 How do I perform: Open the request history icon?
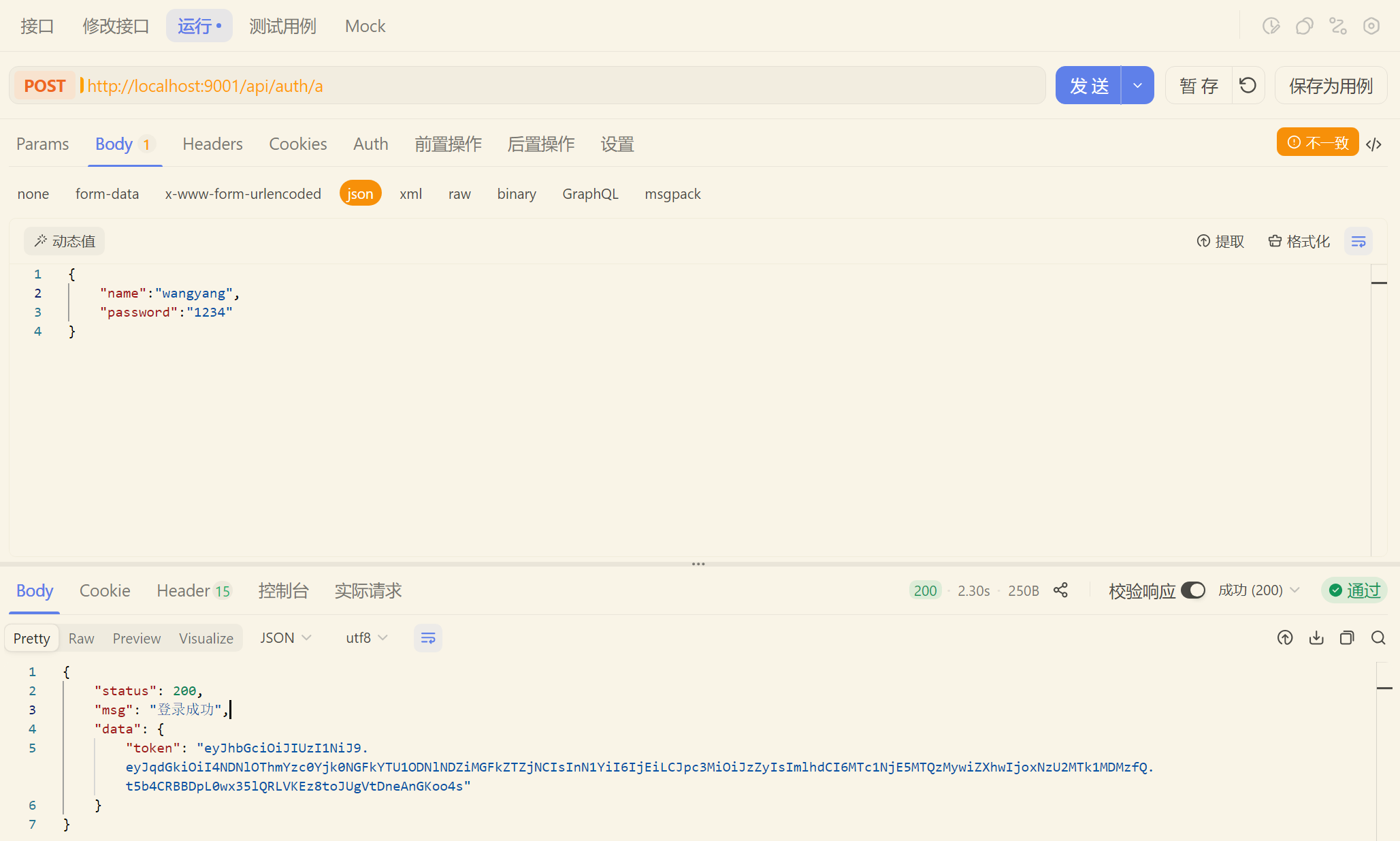(x=1270, y=26)
